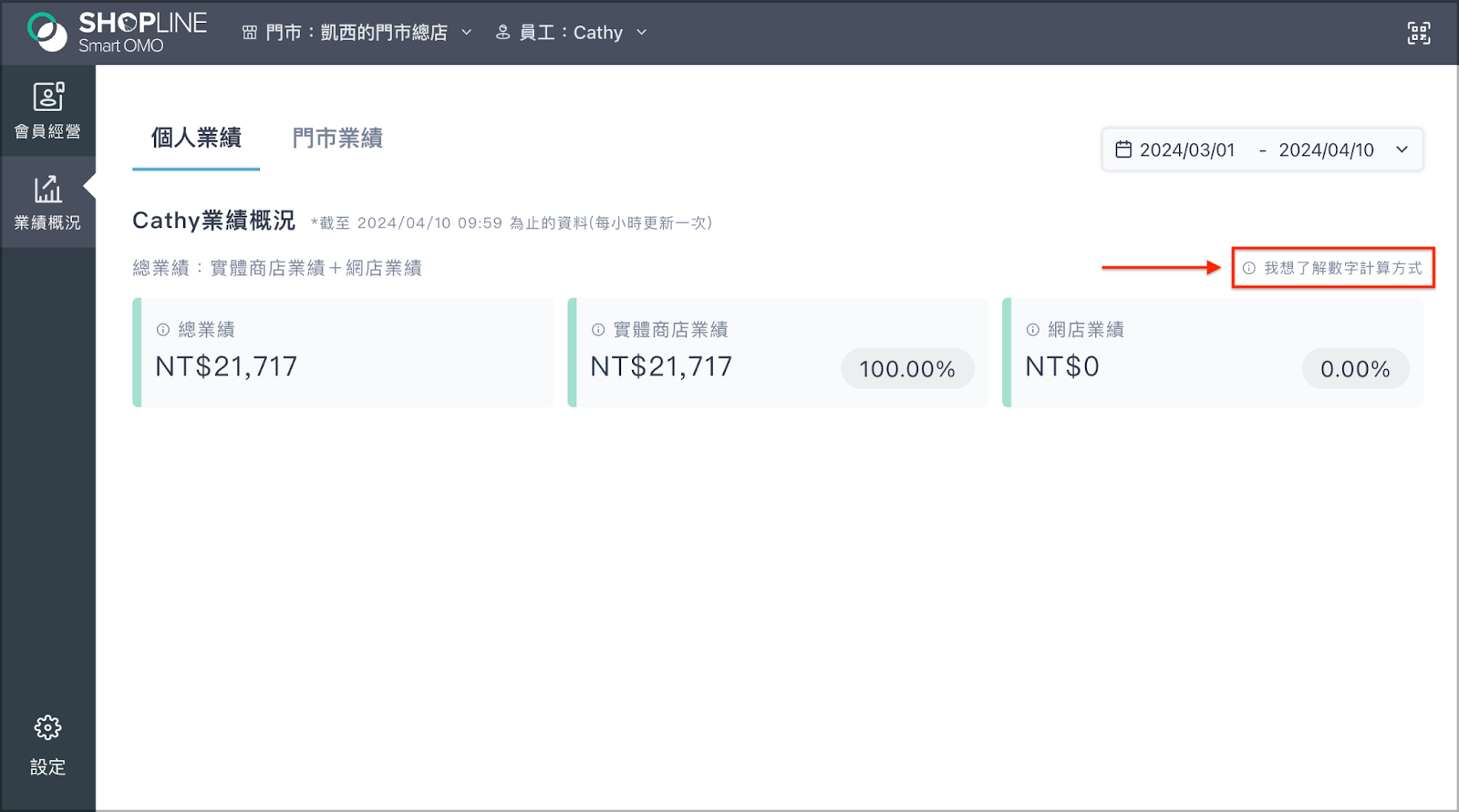
Task: Click the calendar icon in date range
Action: click(1123, 149)
